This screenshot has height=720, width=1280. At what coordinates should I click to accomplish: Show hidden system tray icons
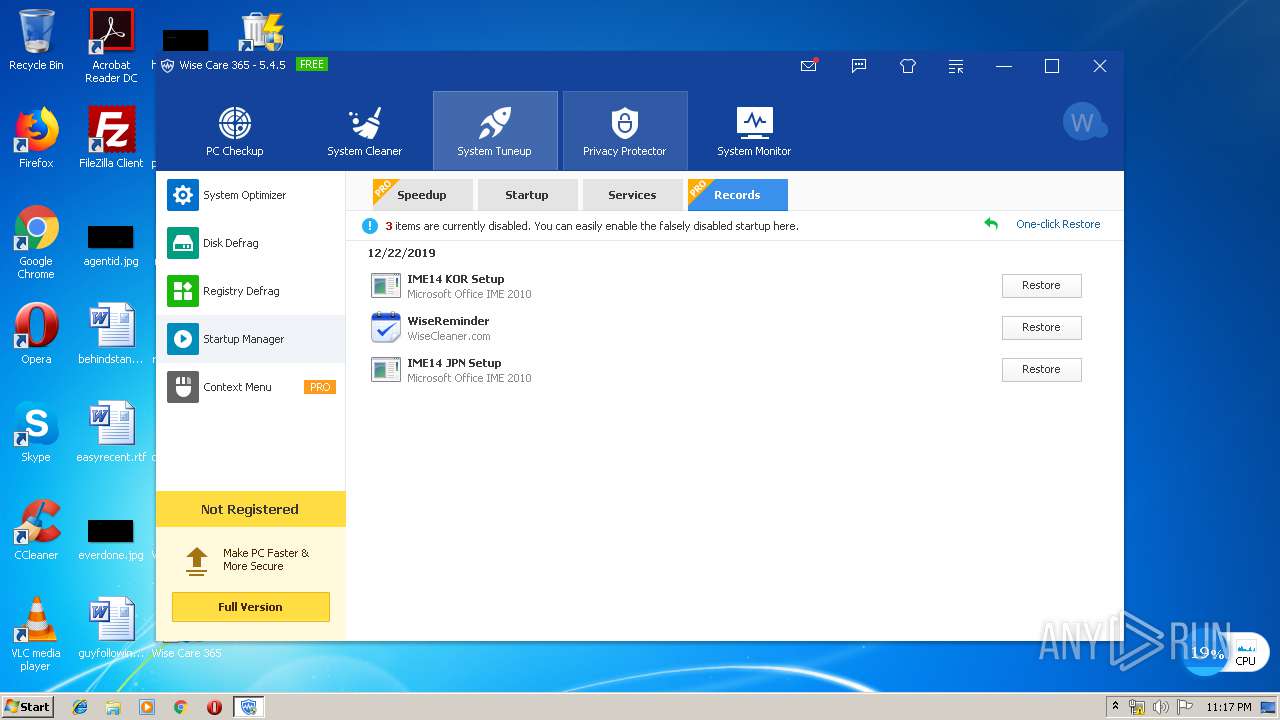pyautogui.click(x=1116, y=707)
